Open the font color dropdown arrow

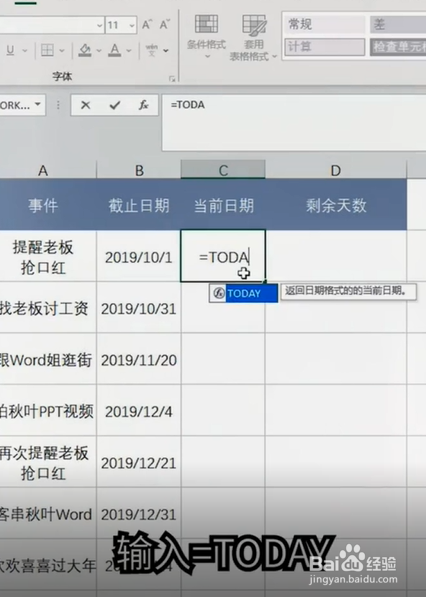(129, 50)
